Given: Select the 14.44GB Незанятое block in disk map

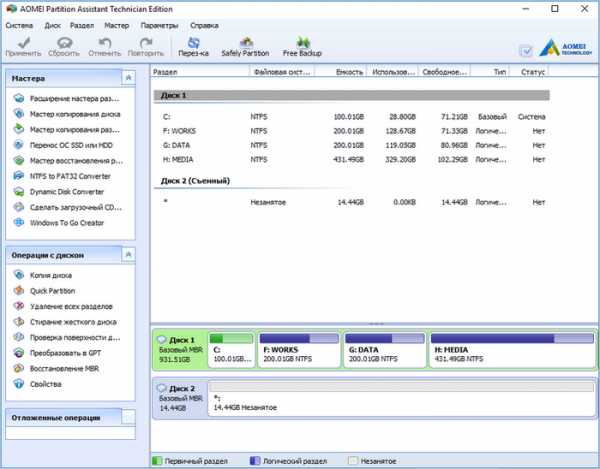Looking at the screenshot, I should (401, 397).
